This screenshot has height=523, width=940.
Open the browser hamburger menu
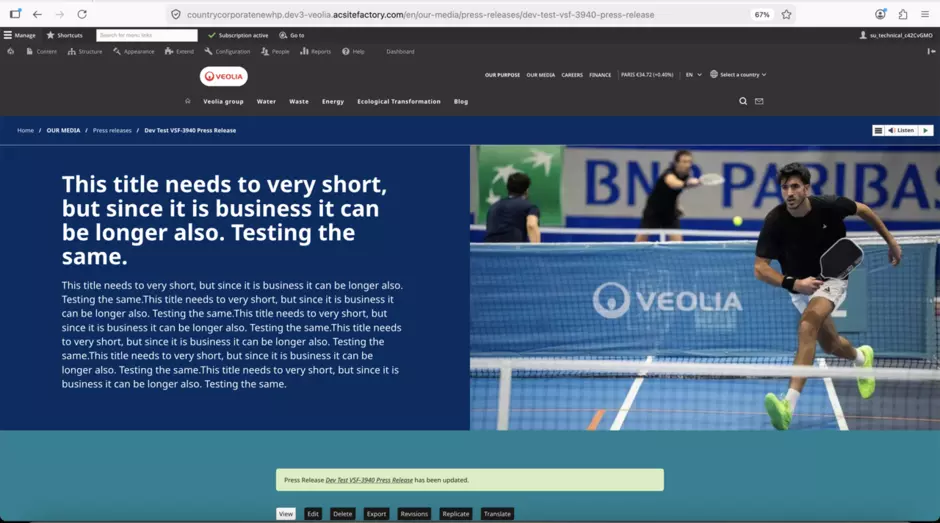[x=925, y=14]
